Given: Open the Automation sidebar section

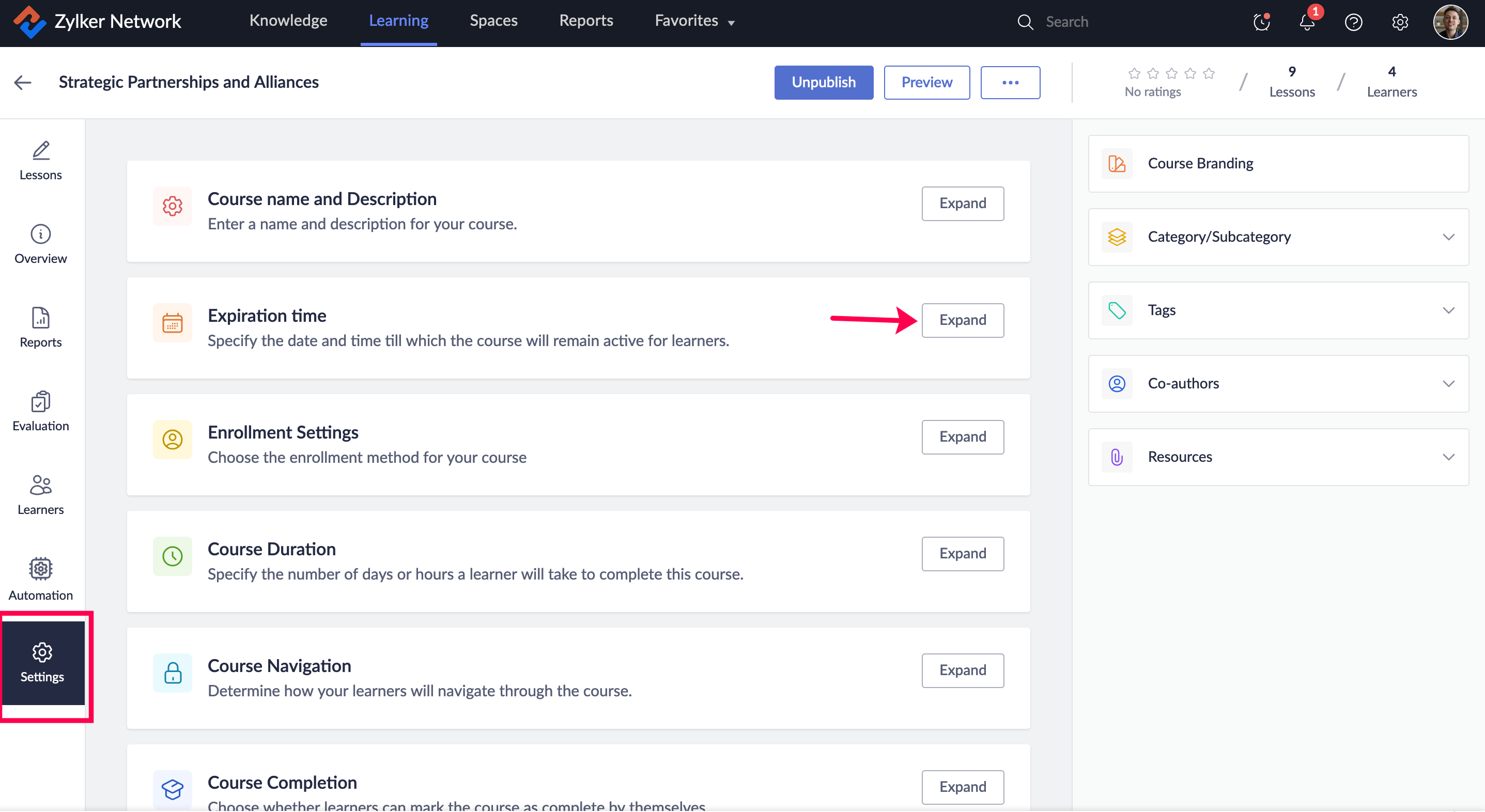Looking at the screenshot, I should pos(40,579).
